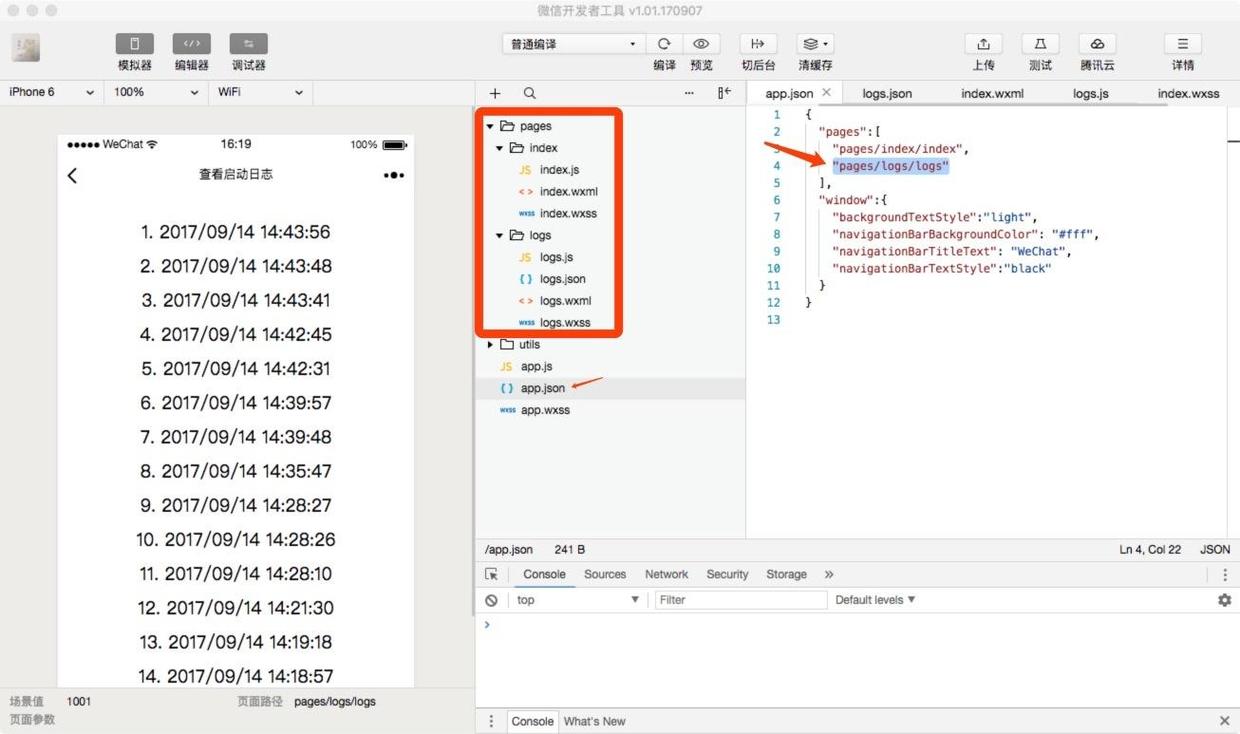
Task: Switch to the Network devtools tab
Action: 666,575
